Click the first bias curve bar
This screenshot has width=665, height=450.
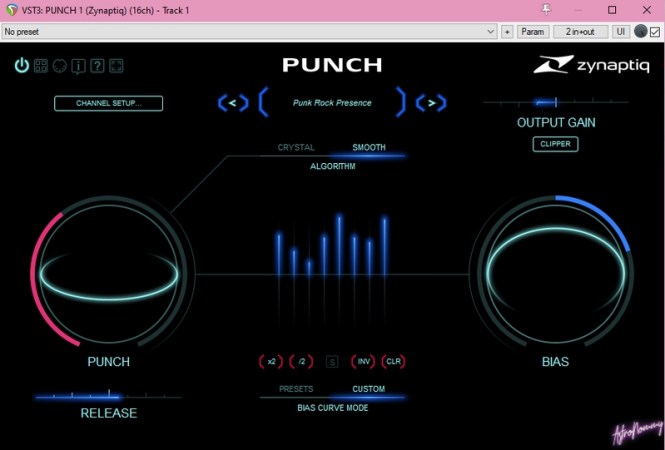click(279, 253)
